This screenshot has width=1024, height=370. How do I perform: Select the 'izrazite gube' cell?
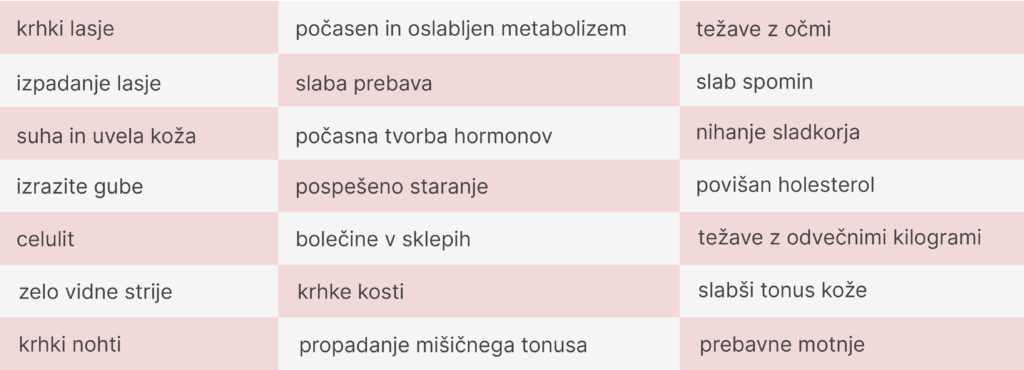[138, 186]
